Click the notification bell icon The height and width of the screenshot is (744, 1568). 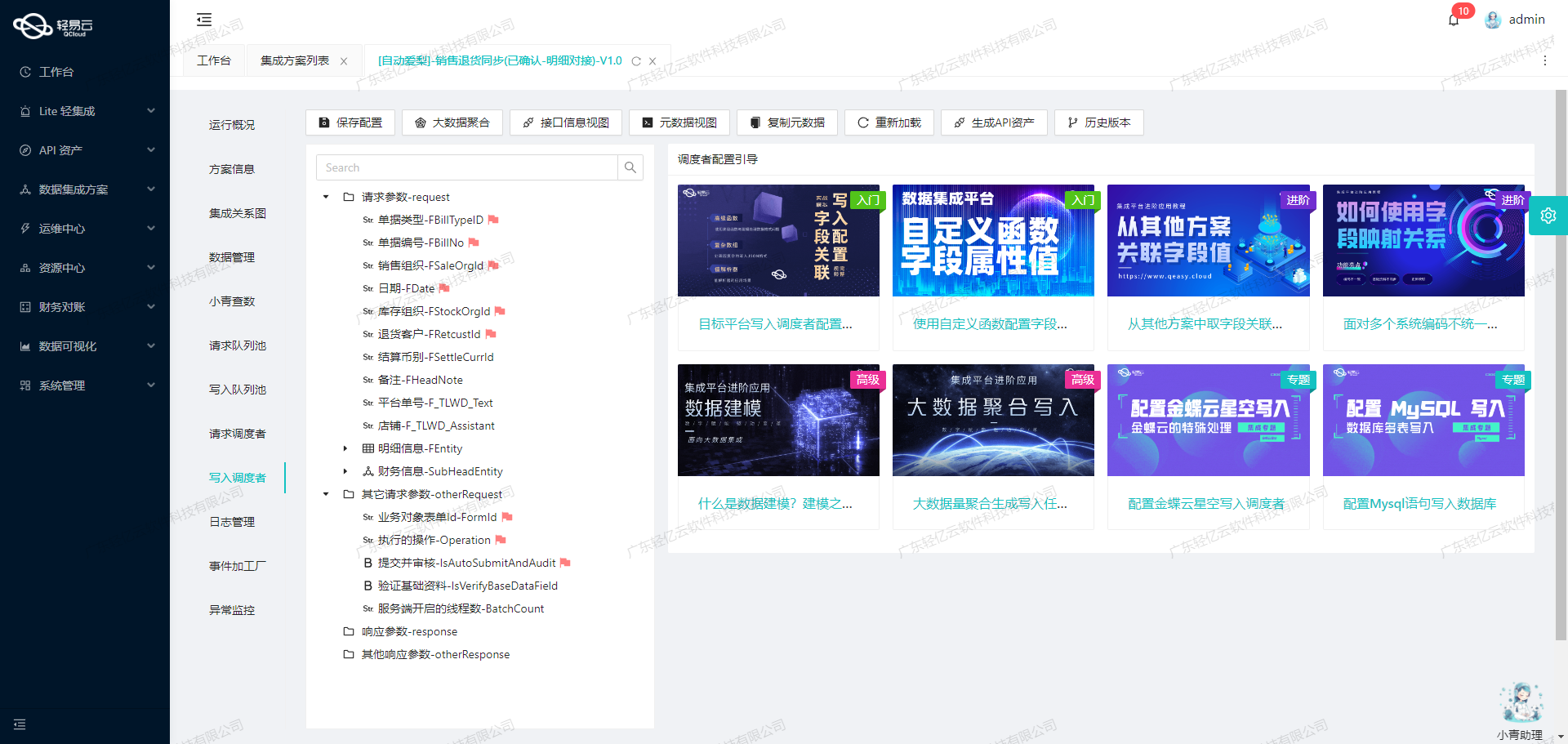1454,20
